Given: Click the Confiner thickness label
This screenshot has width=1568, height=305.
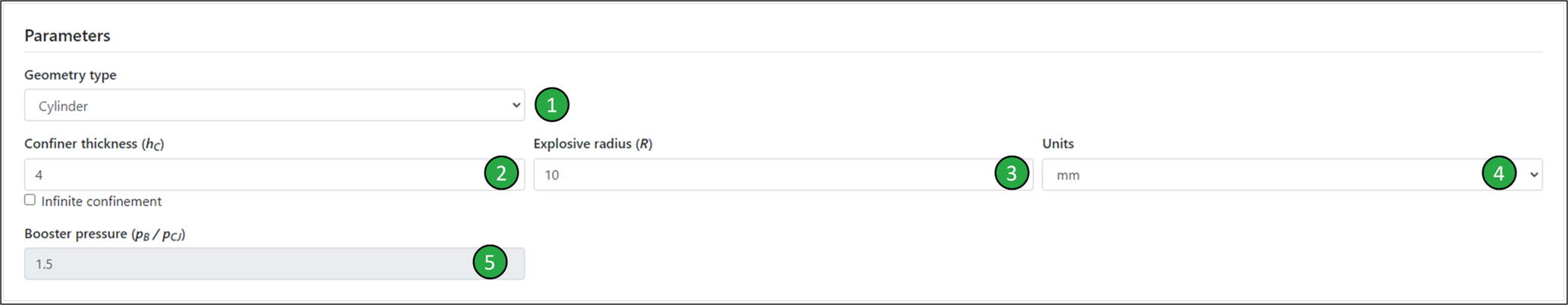Looking at the screenshot, I should 94,143.
